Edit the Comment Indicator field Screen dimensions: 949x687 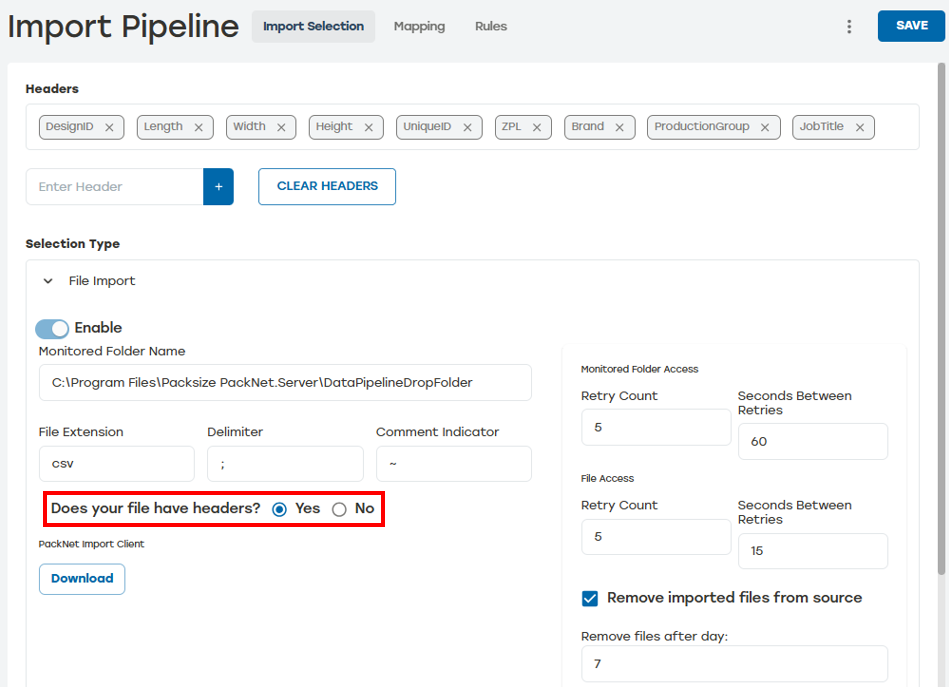[x=454, y=464]
